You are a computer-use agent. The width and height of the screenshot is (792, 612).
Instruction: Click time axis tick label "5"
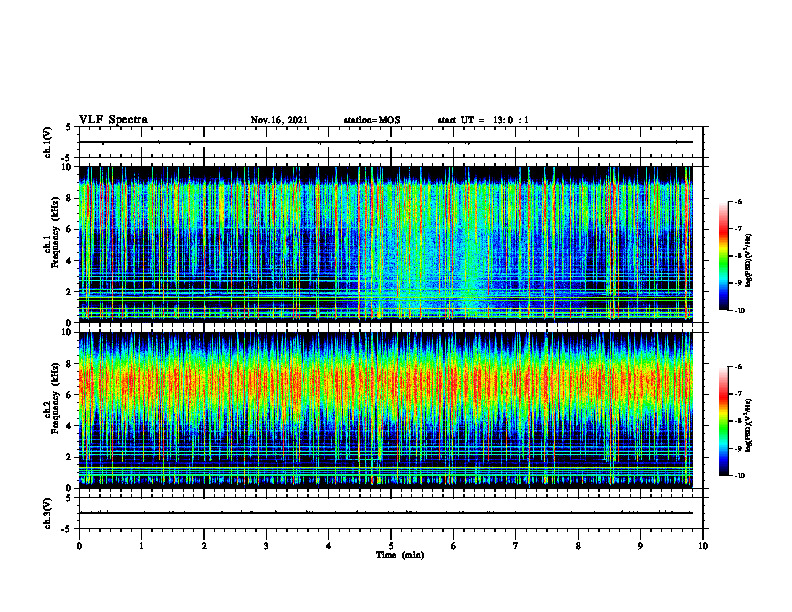(x=391, y=546)
